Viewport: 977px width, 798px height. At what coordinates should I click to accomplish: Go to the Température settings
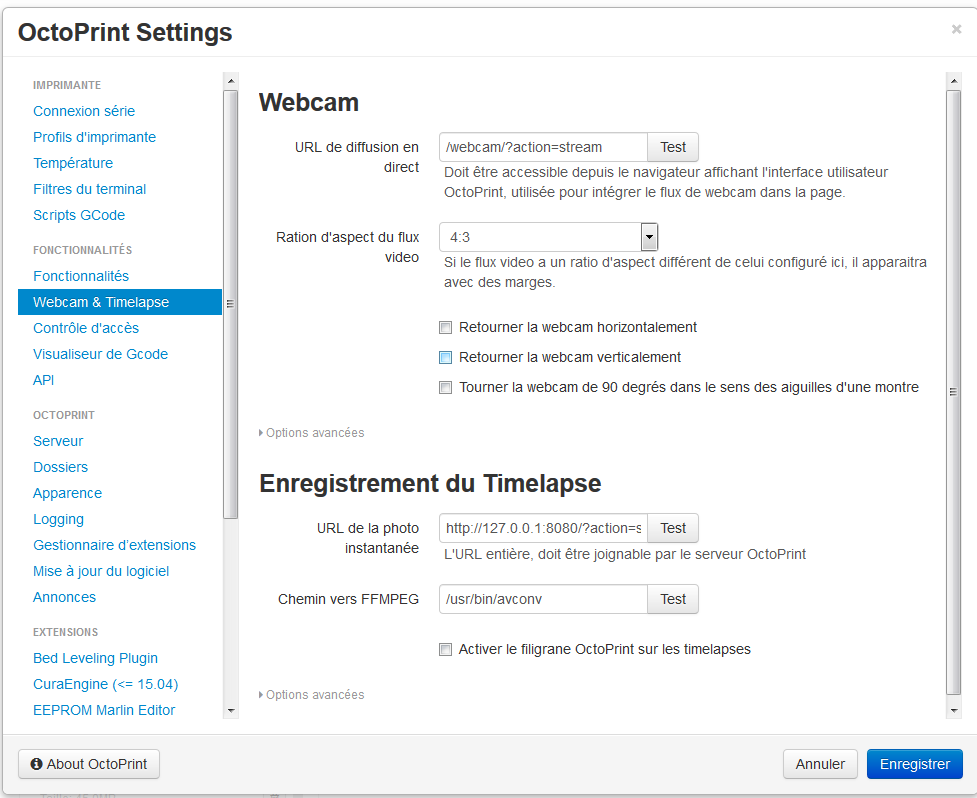pyautogui.click(x=73, y=163)
